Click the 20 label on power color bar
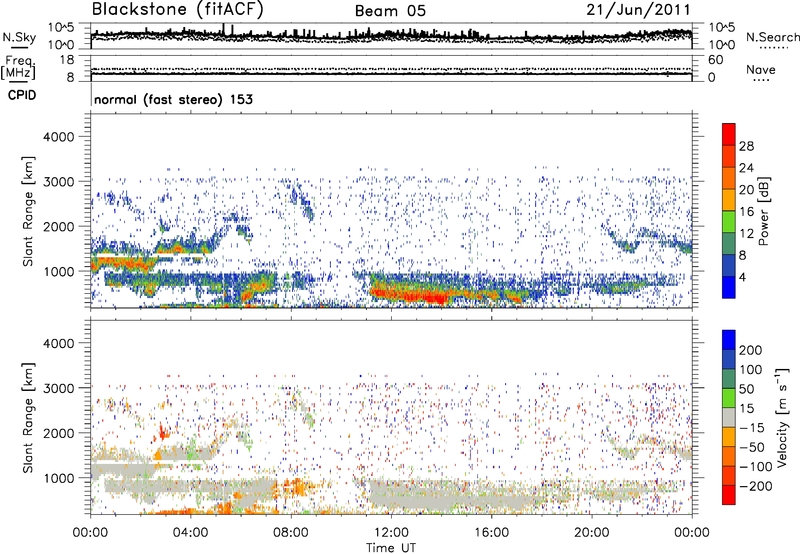 point(746,190)
